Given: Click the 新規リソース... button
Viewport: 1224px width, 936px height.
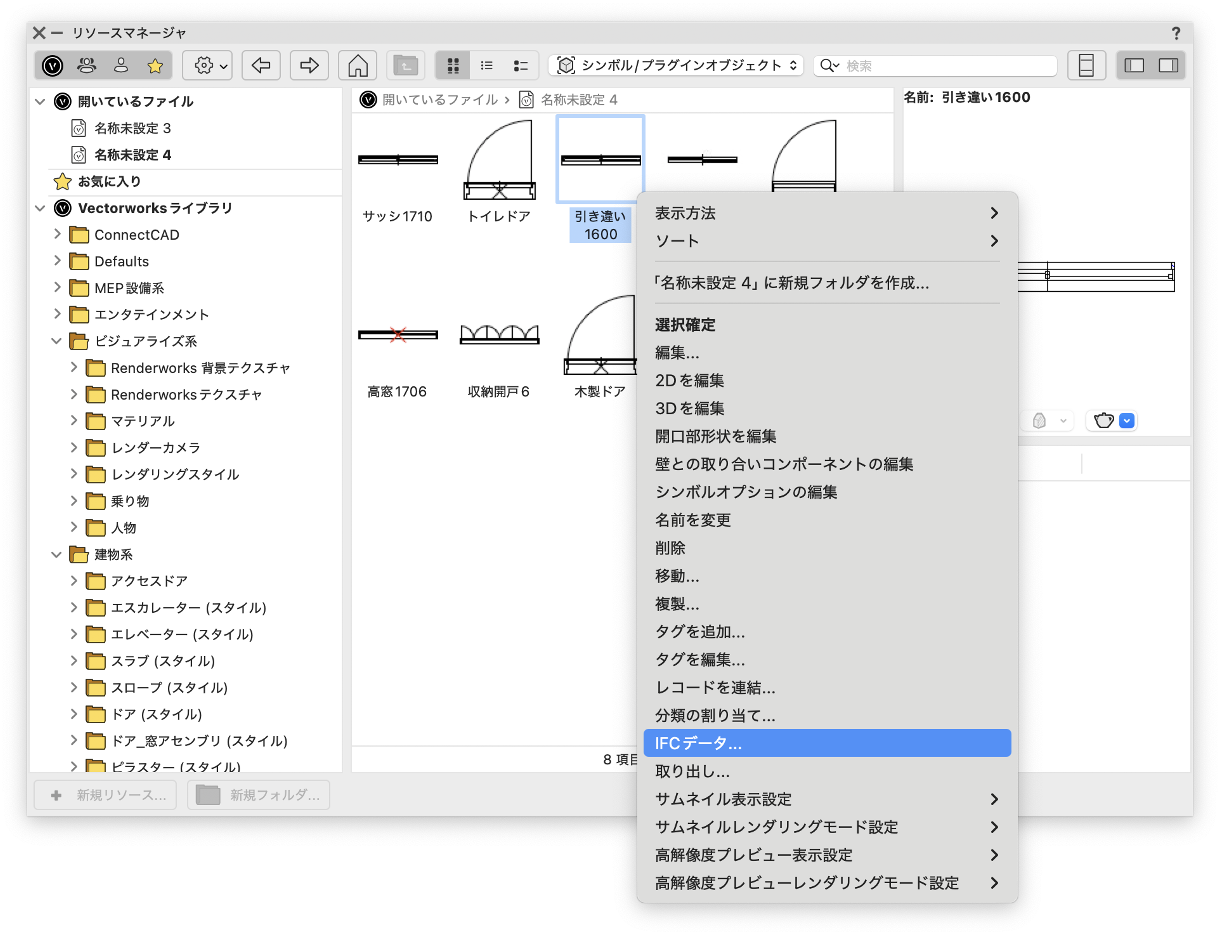Looking at the screenshot, I should [x=106, y=795].
